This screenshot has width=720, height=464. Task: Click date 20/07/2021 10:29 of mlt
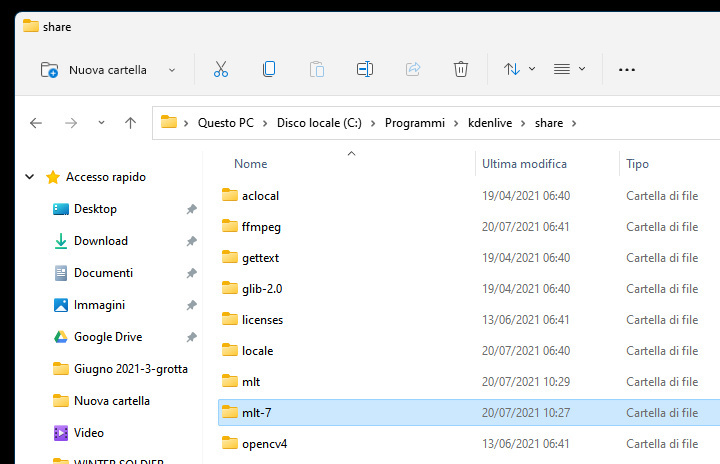(526, 382)
